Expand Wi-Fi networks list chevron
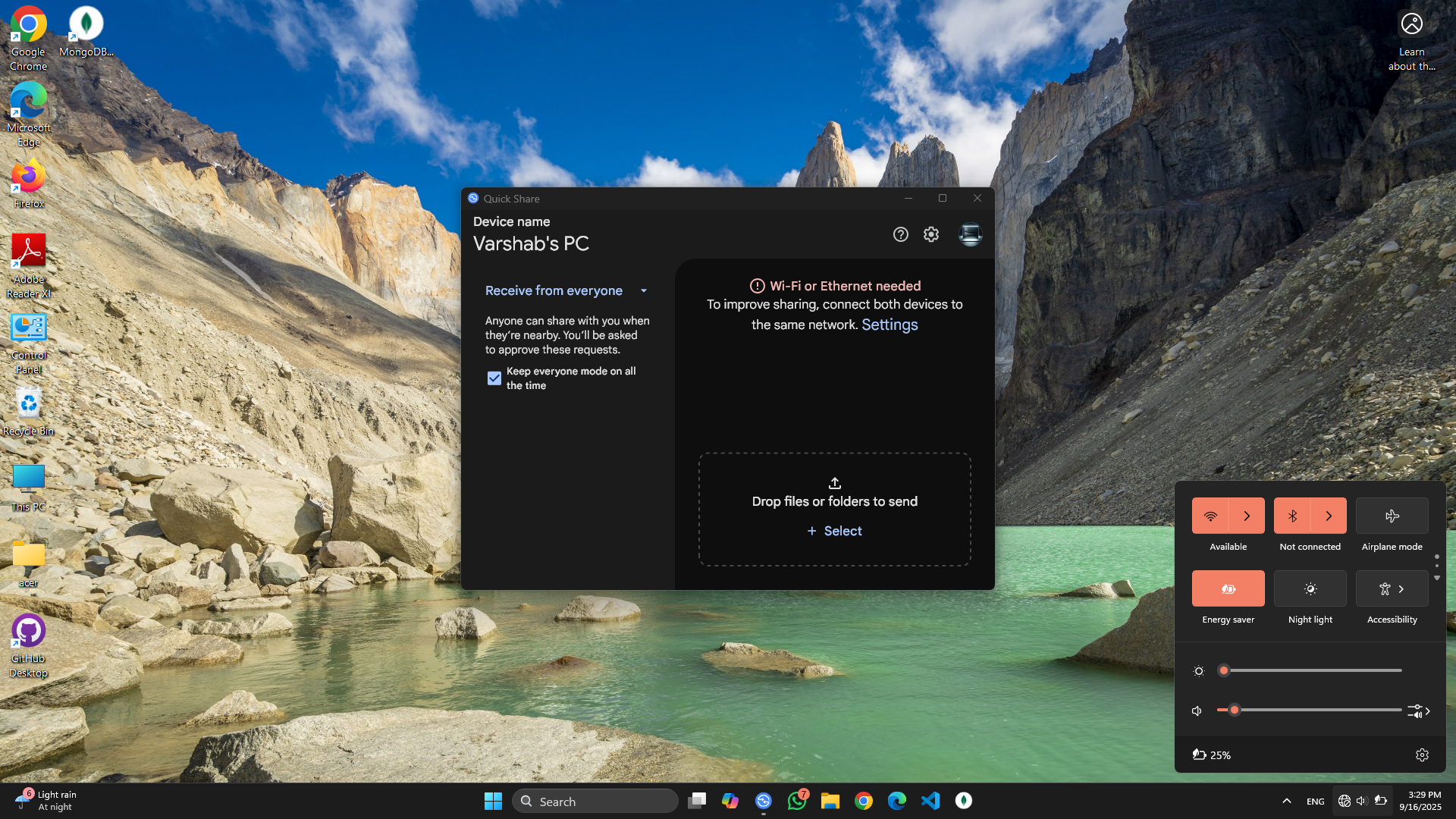Viewport: 1456px width, 819px height. pos(1247,516)
